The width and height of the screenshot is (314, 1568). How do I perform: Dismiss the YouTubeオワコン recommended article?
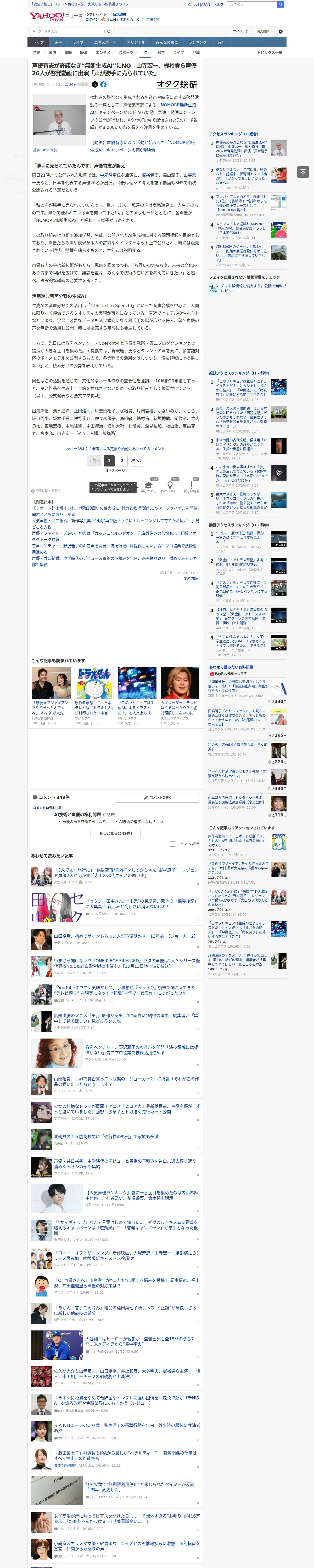pyautogui.click(x=198, y=1002)
